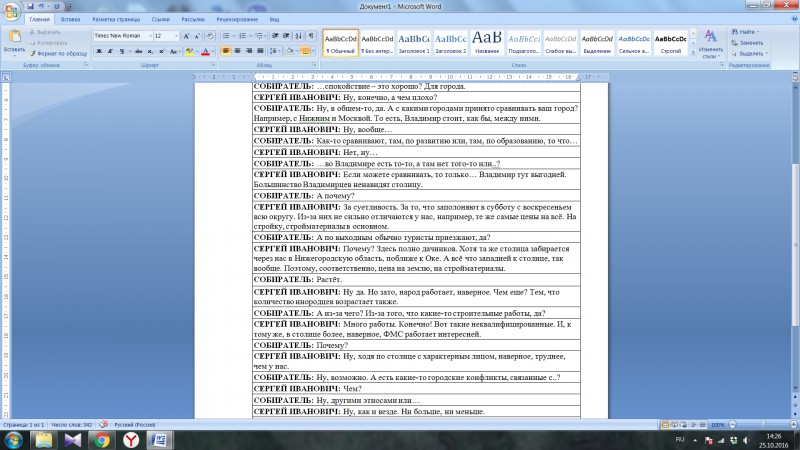Open the change case (Aa) dropdown
This screenshot has height=450, width=800.
[x=174, y=51]
